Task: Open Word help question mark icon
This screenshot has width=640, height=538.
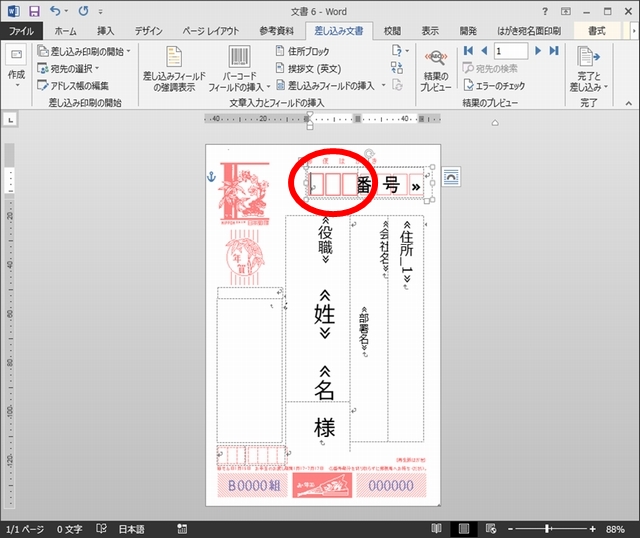Action: click(544, 11)
